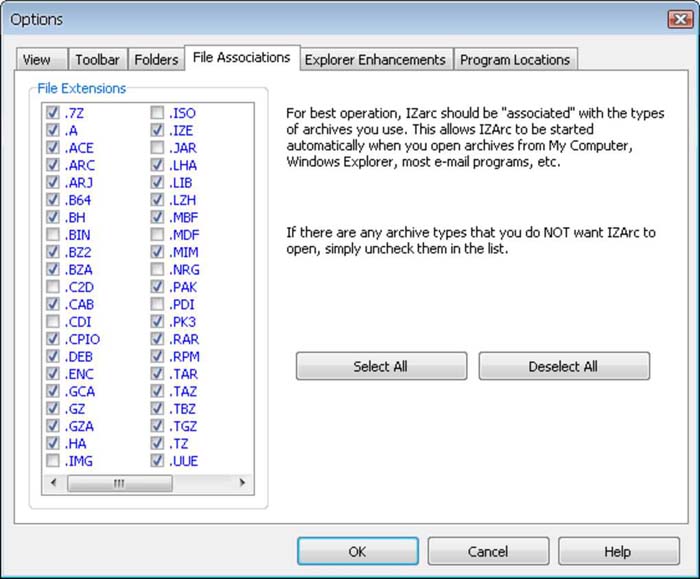Click the Select All button
Image resolution: width=700 pixels, height=579 pixels.
381,366
